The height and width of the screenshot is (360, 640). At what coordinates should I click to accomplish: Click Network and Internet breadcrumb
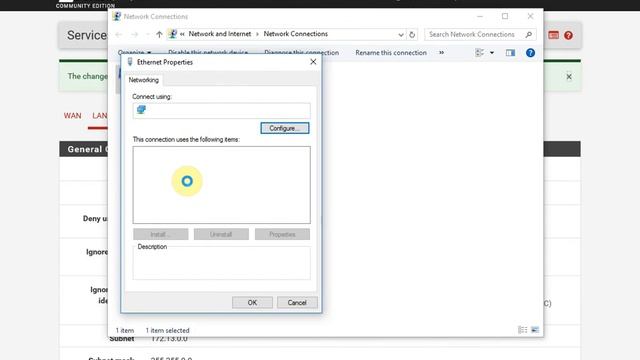tap(220, 34)
